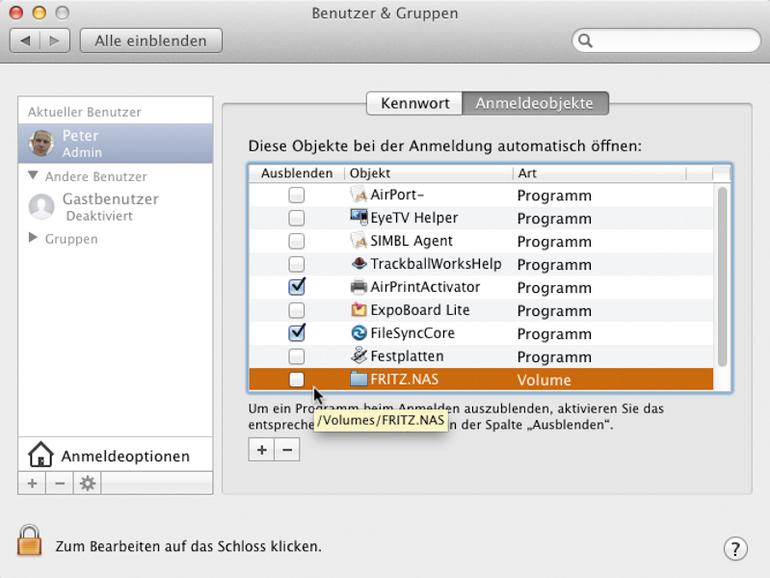Add a new user with sidebar plus button
Screen dimensions: 770x578
(x=32, y=483)
